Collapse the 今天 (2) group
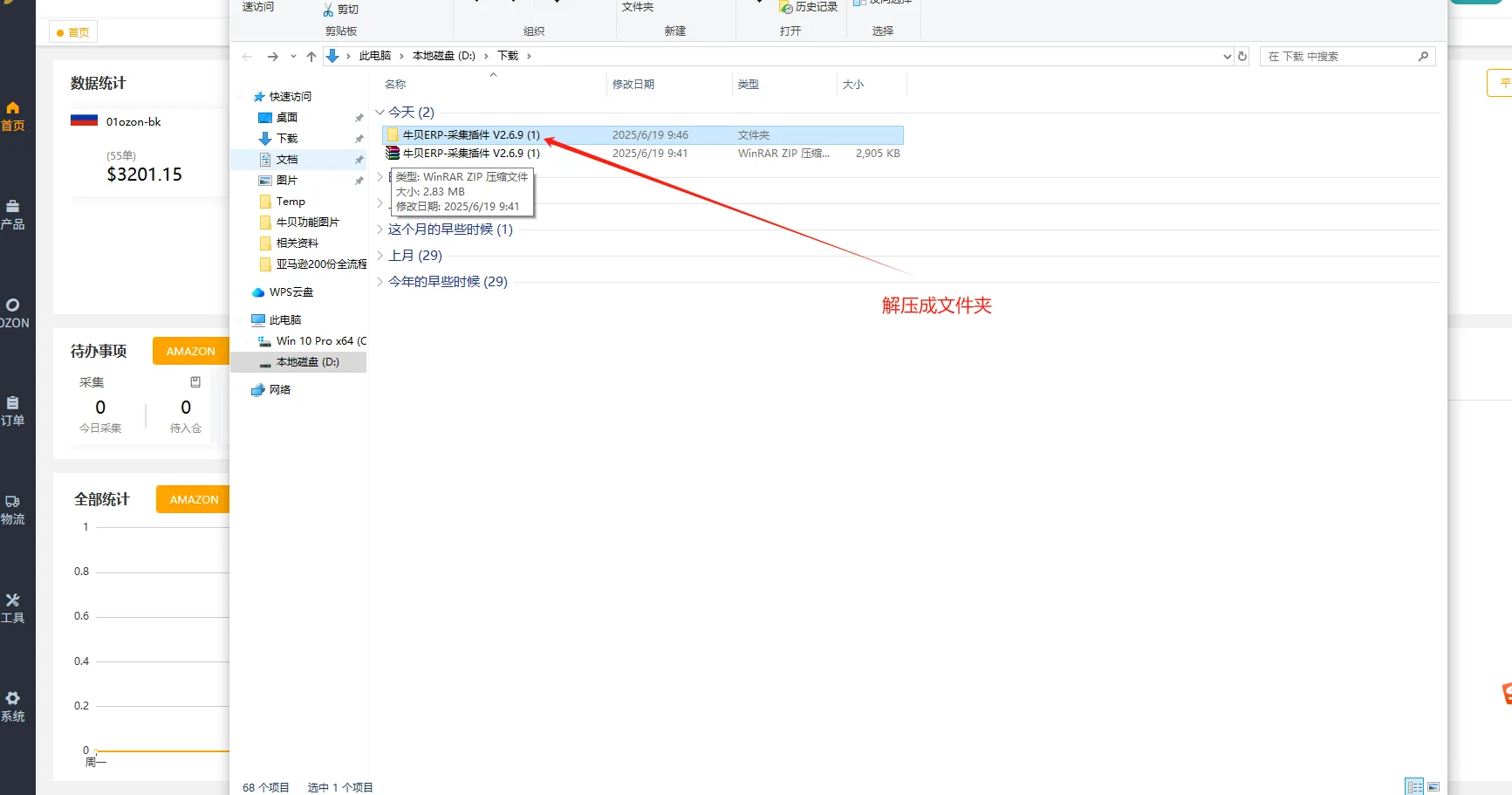Viewport: 1512px width, 795px height. 380,113
